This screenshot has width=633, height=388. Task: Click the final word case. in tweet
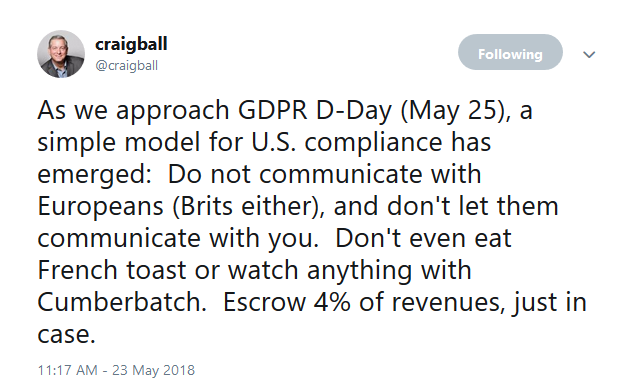(67, 335)
